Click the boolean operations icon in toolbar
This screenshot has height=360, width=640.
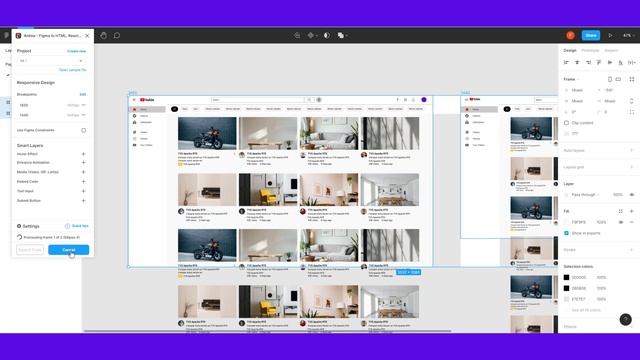[341, 36]
